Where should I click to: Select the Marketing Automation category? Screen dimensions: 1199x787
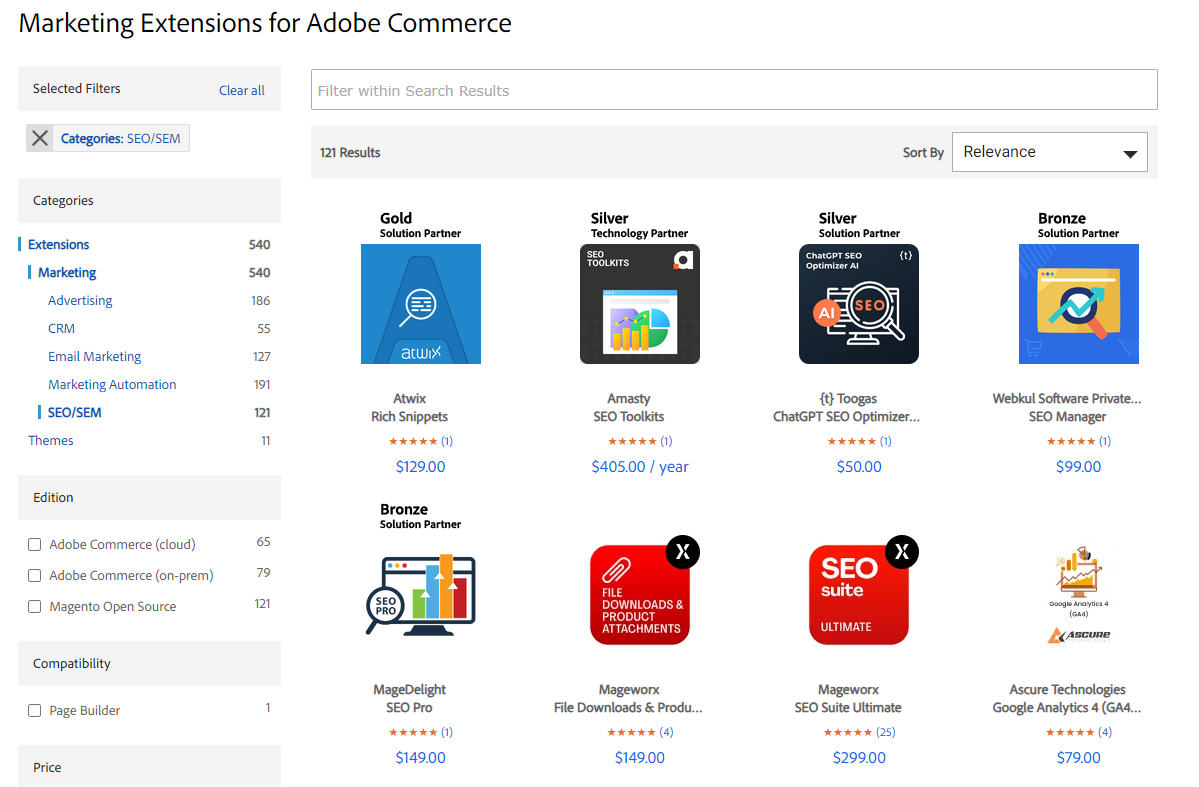[x=112, y=385]
